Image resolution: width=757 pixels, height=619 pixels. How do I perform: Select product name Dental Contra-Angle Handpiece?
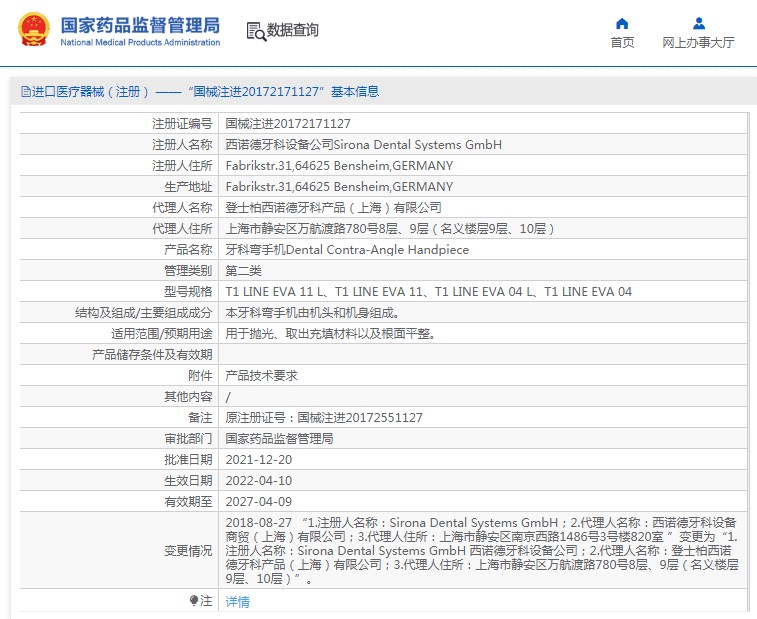coord(347,250)
